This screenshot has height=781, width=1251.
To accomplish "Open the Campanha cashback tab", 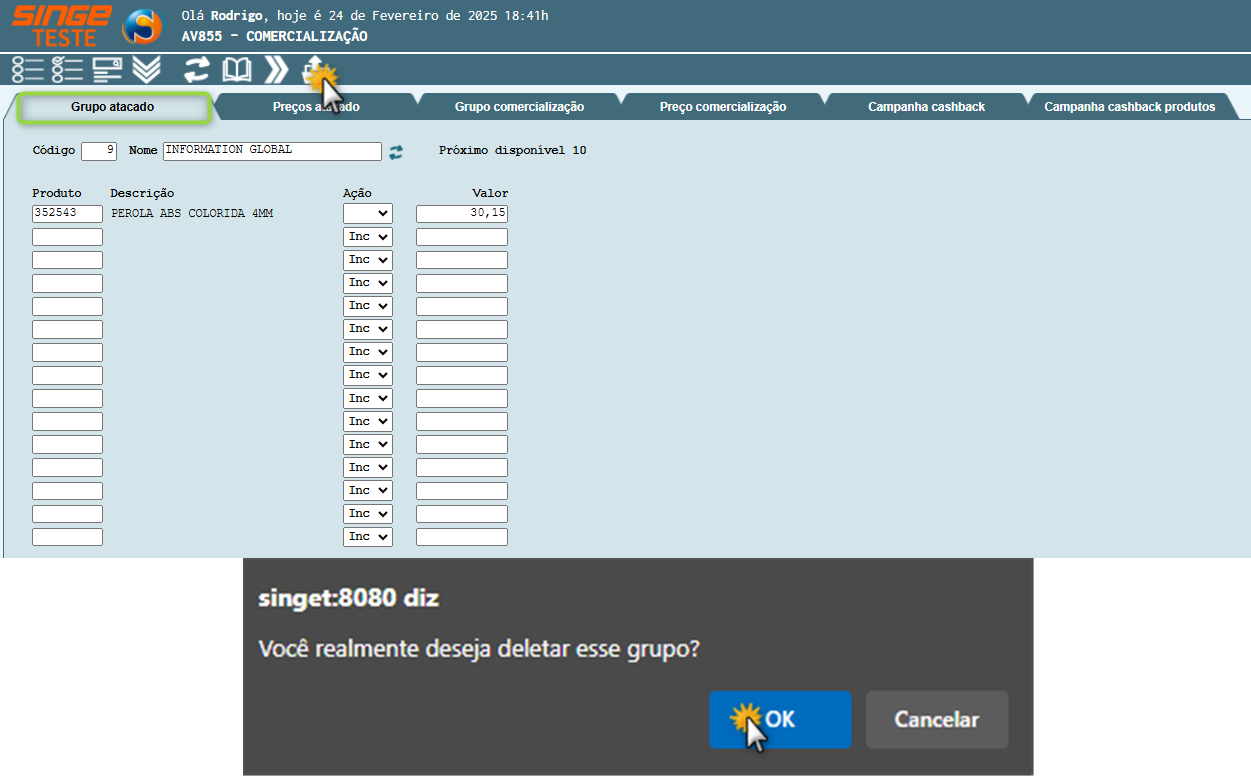I will tap(926, 107).
